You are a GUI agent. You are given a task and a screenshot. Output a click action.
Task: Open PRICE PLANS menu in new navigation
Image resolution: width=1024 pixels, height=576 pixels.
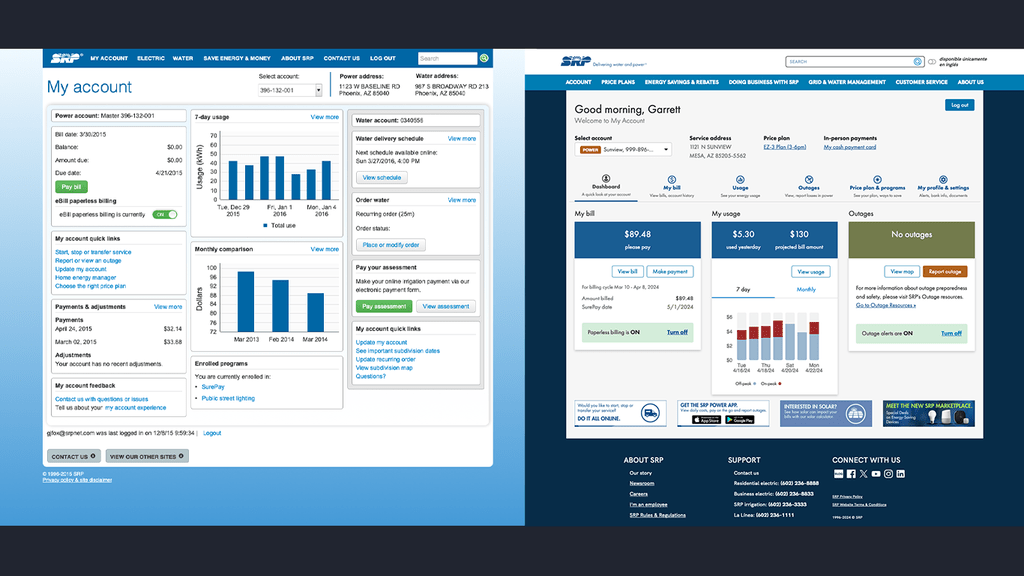(x=618, y=82)
